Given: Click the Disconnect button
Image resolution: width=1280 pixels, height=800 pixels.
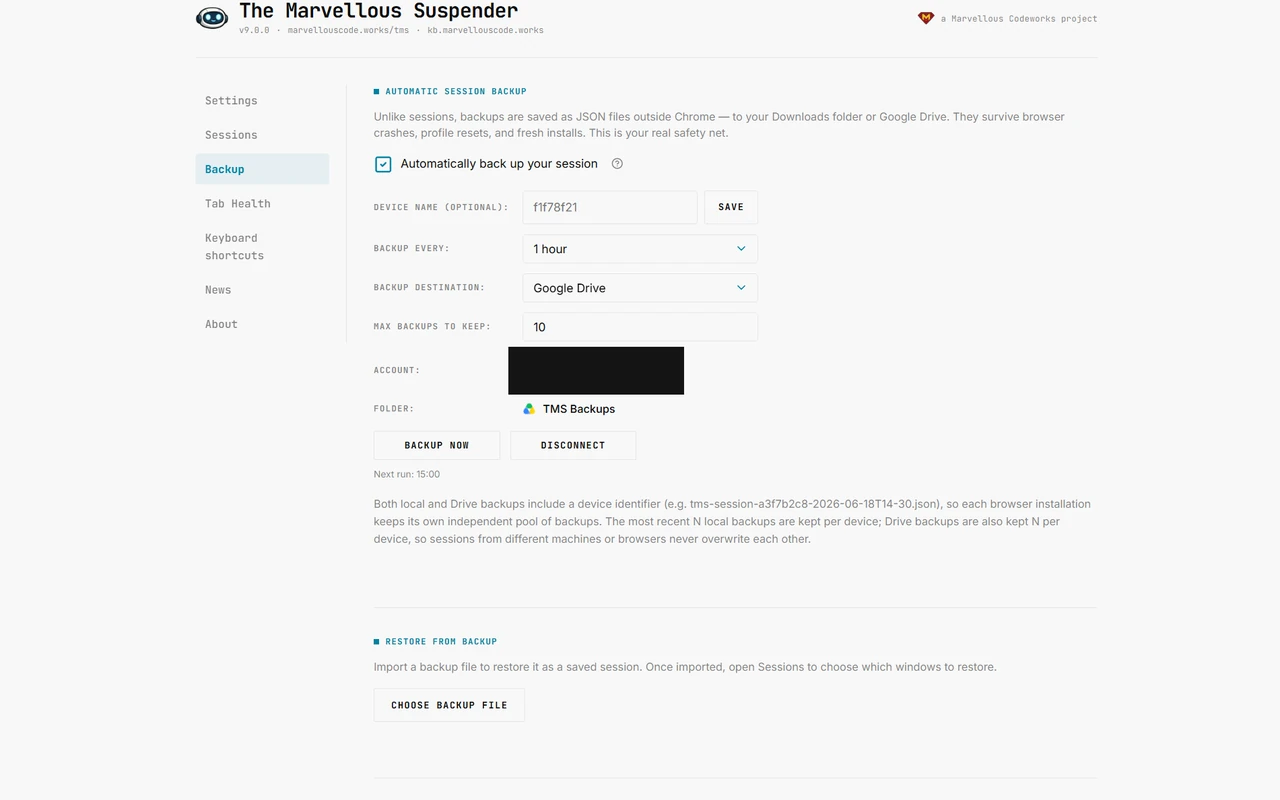Looking at the screenshot, I should [573, 445].
